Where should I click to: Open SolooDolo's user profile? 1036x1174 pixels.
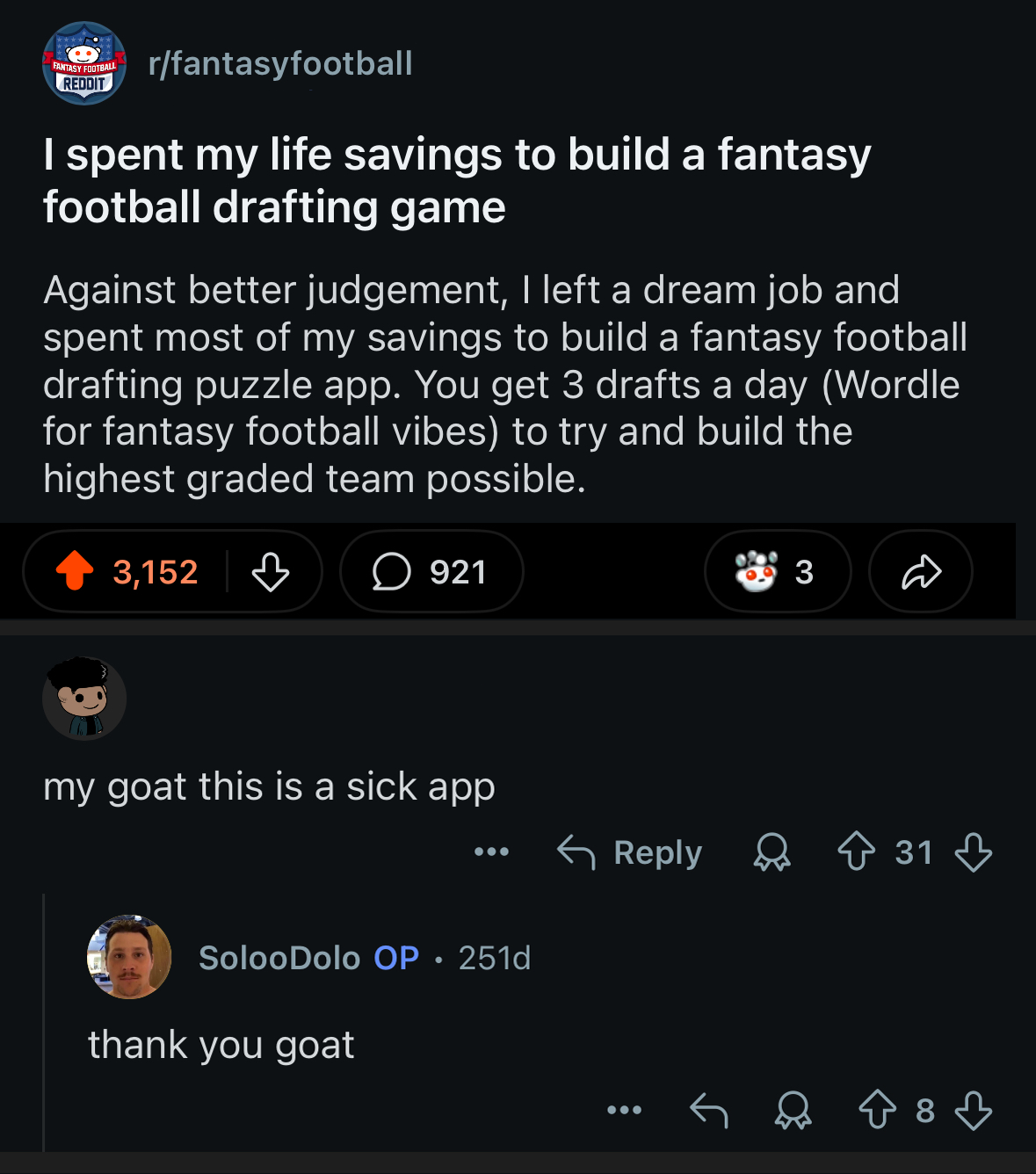279,958
